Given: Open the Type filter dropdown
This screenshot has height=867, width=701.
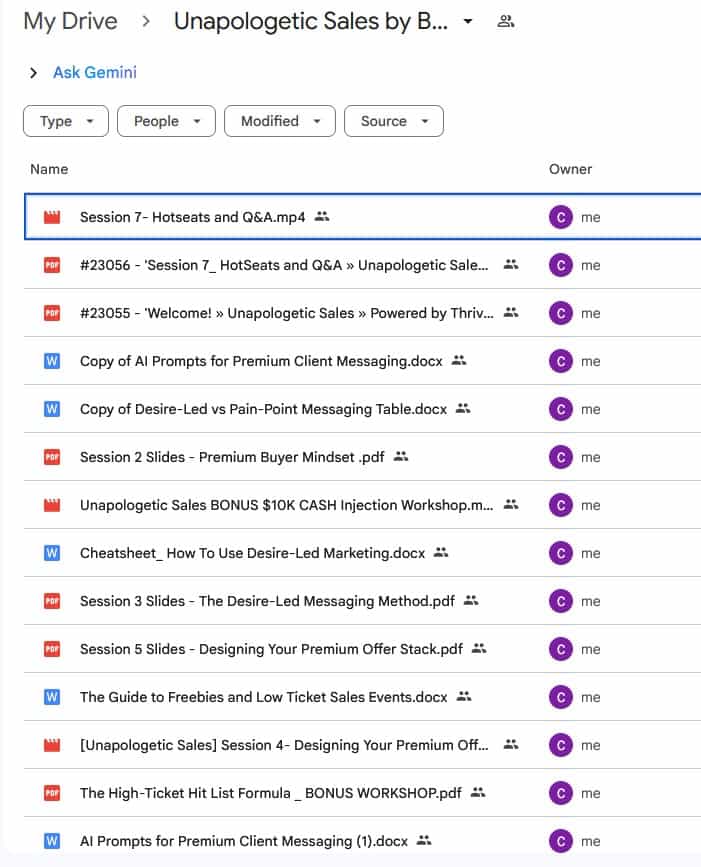Looking at the screenshot, I should [66, 121].
